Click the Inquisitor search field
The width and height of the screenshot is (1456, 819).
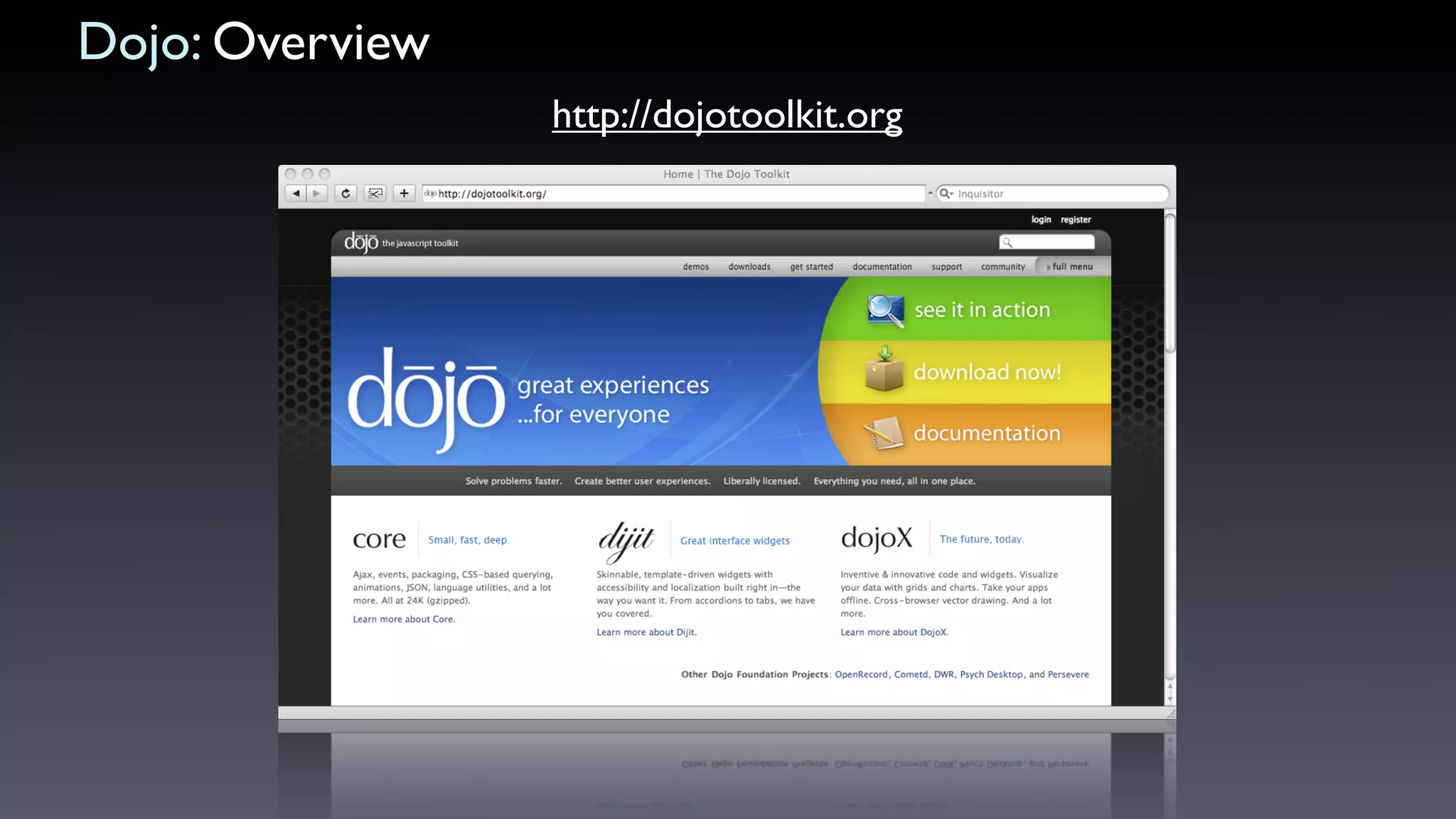pos(1053,193)
